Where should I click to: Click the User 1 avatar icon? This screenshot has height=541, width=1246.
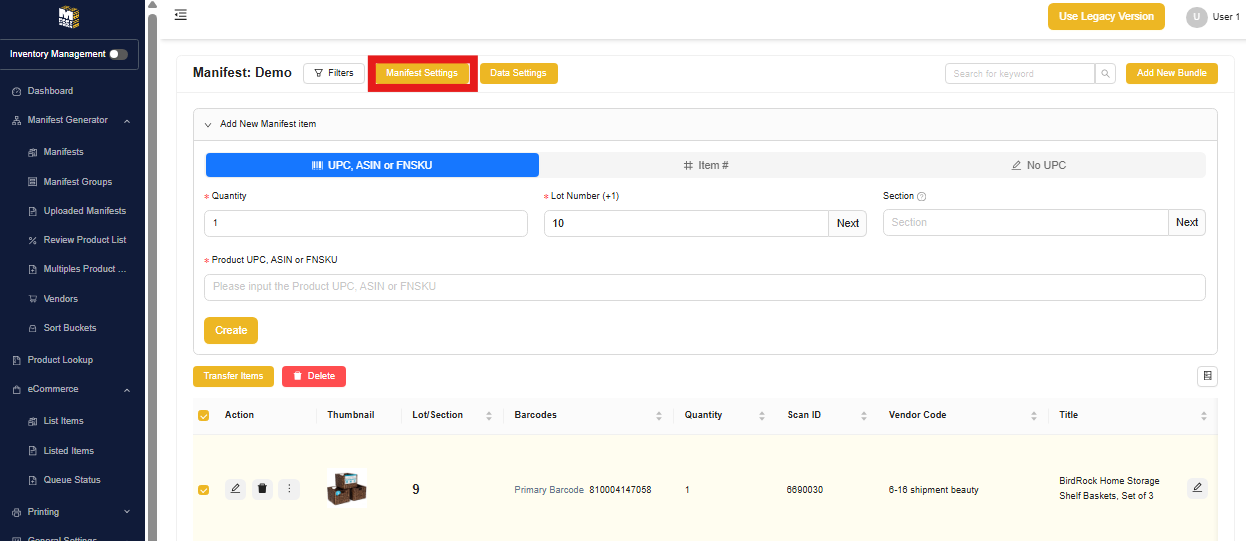point(1196,17)
